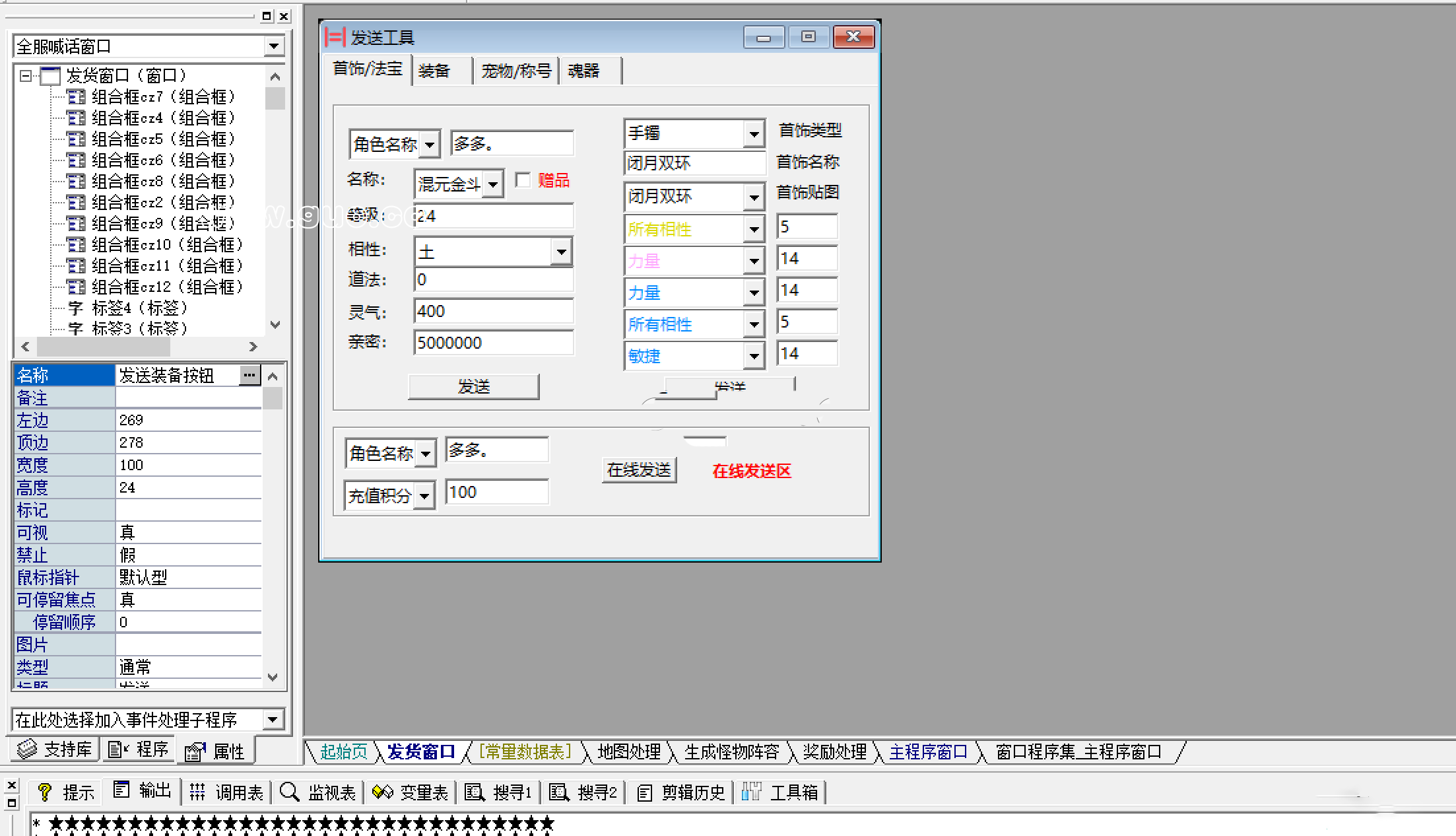Image resolution: width=1456 pixels, height=836 pixels.
Task: Select 组合框cz10 in component tree
Action: [156, 245]
